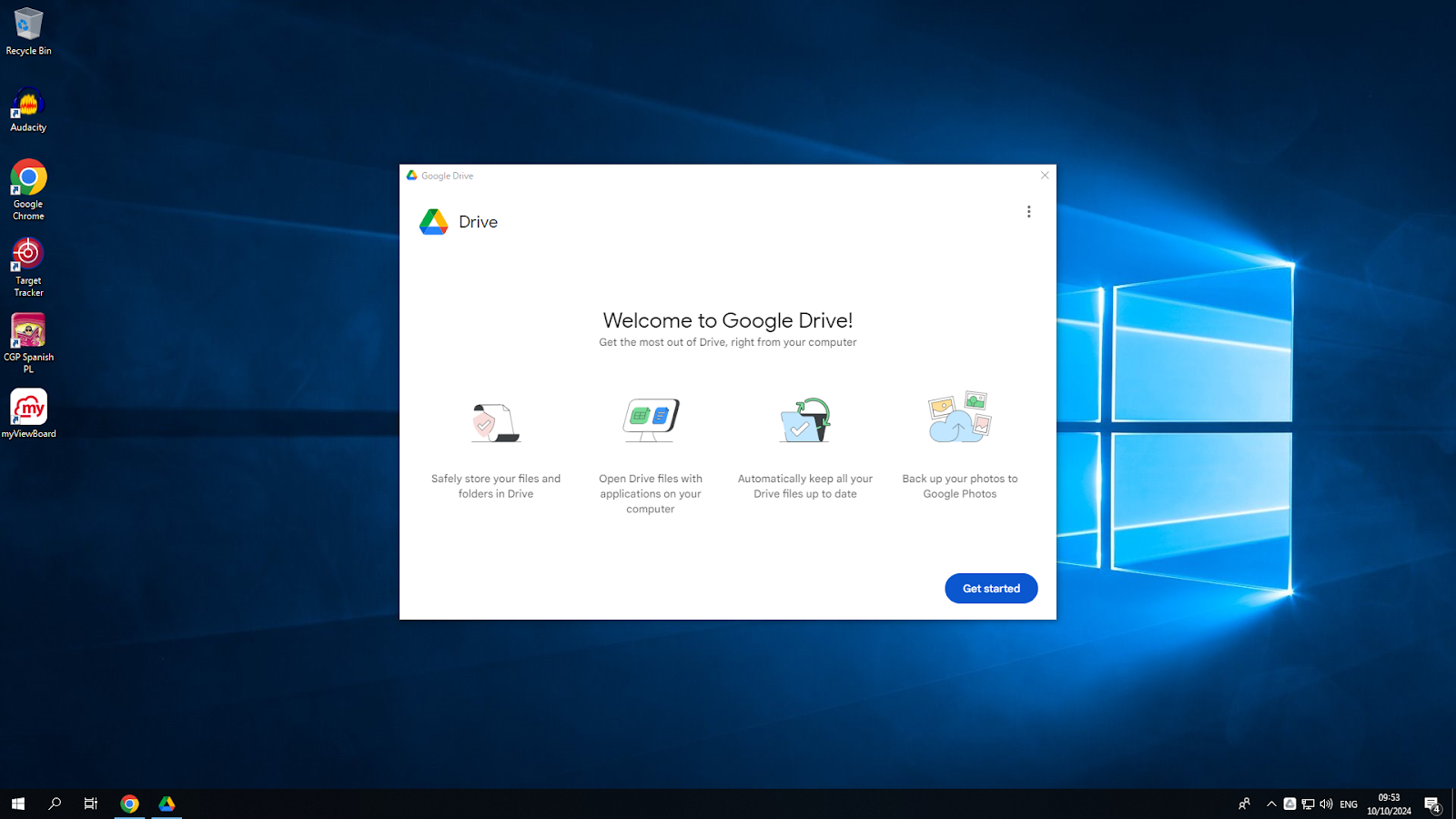Click 'Get the most out of Drive' subtitle
1456x819 pixels.
pyautogui.click(x=728, y=342)
